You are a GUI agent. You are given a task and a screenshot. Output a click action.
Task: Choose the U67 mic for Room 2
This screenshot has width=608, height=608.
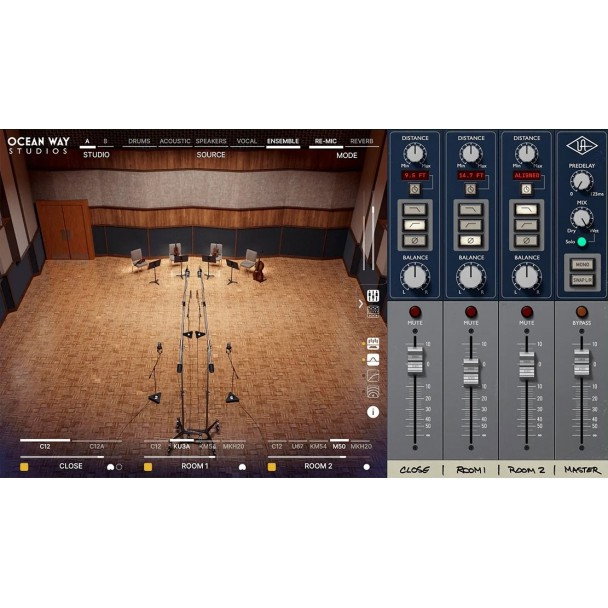tap(297, 446)
